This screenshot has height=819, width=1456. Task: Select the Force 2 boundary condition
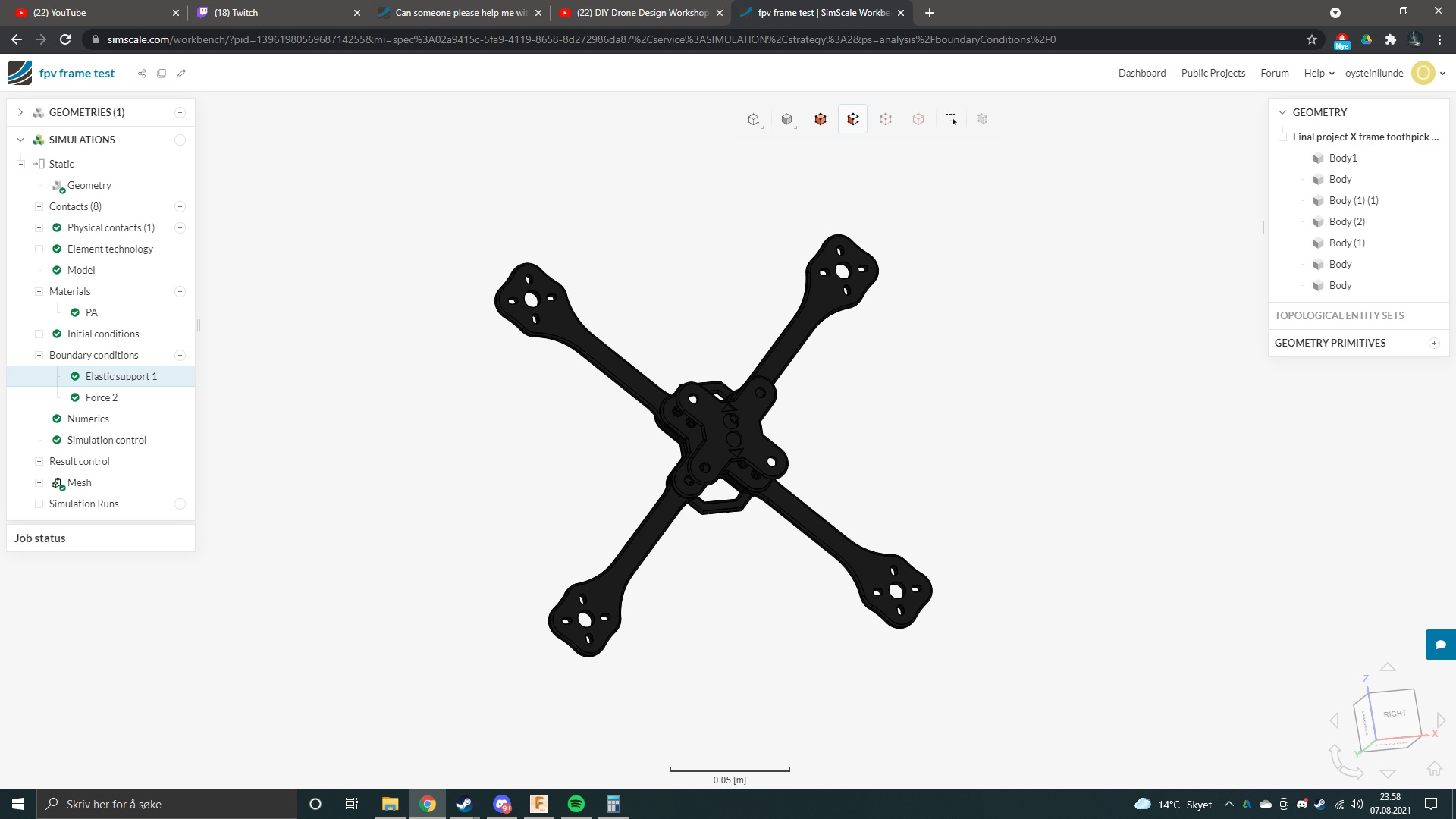101,398
